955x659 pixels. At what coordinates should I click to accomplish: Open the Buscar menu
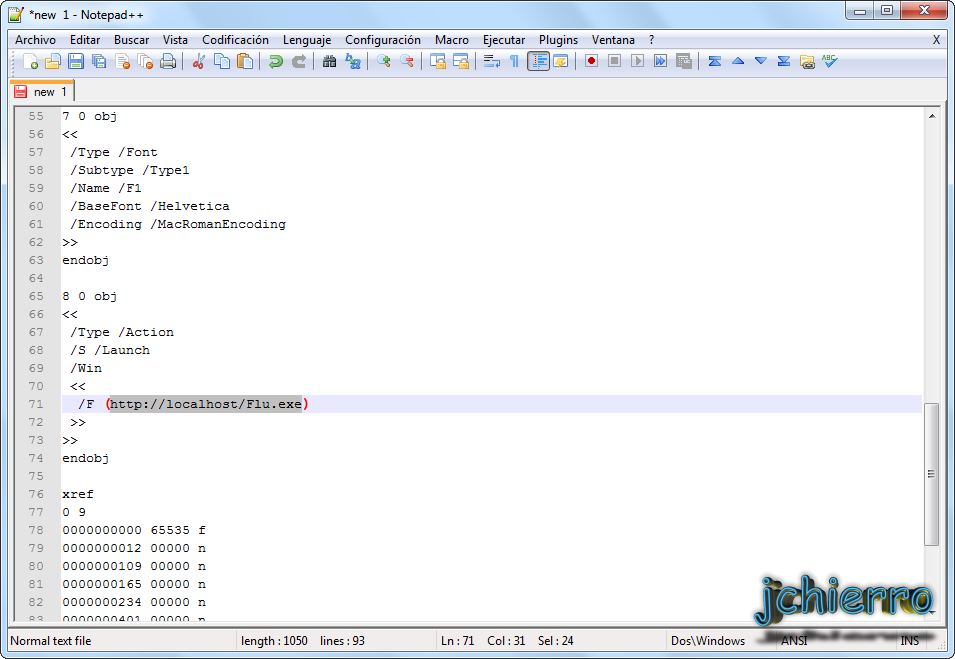132,40
